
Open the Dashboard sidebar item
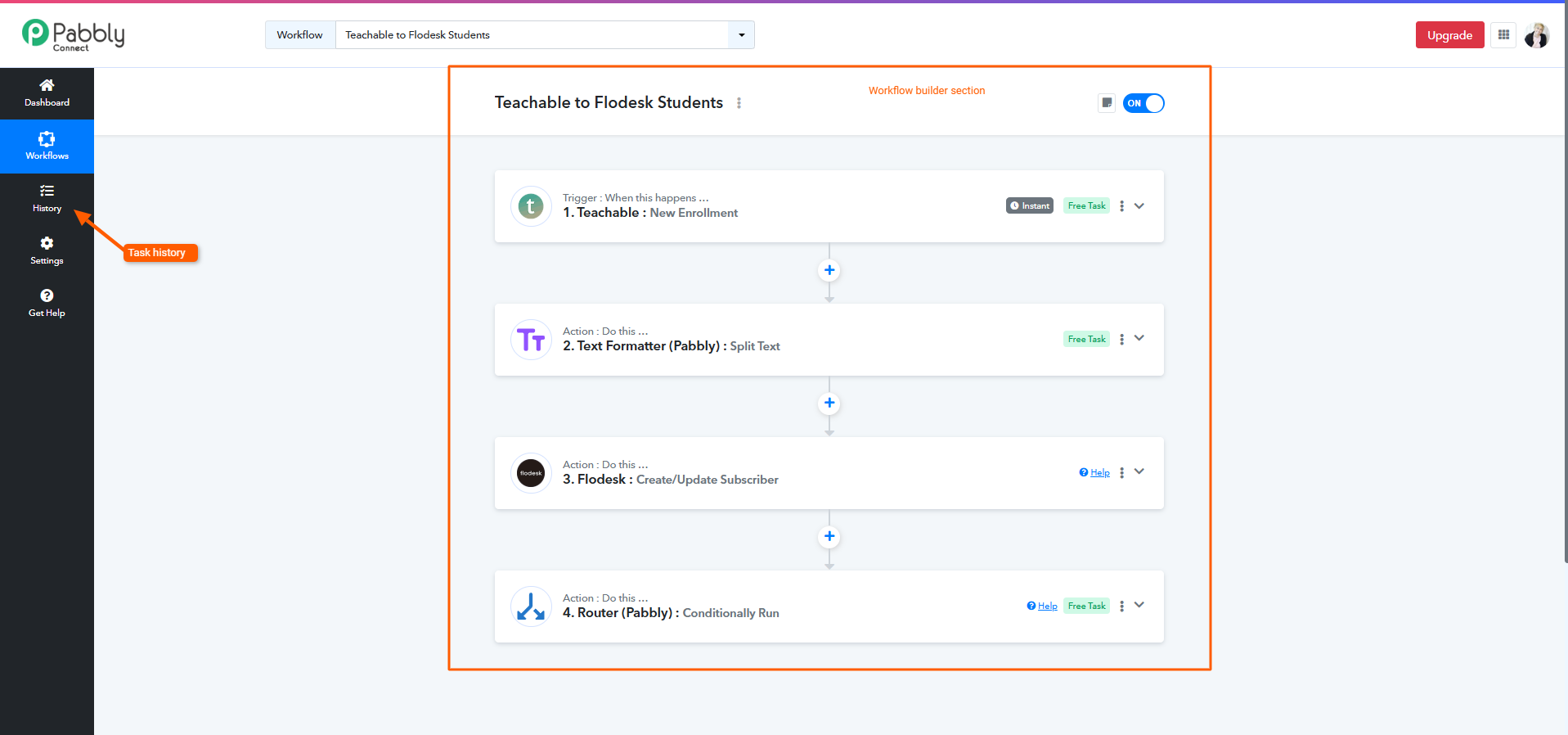[47, 93]
